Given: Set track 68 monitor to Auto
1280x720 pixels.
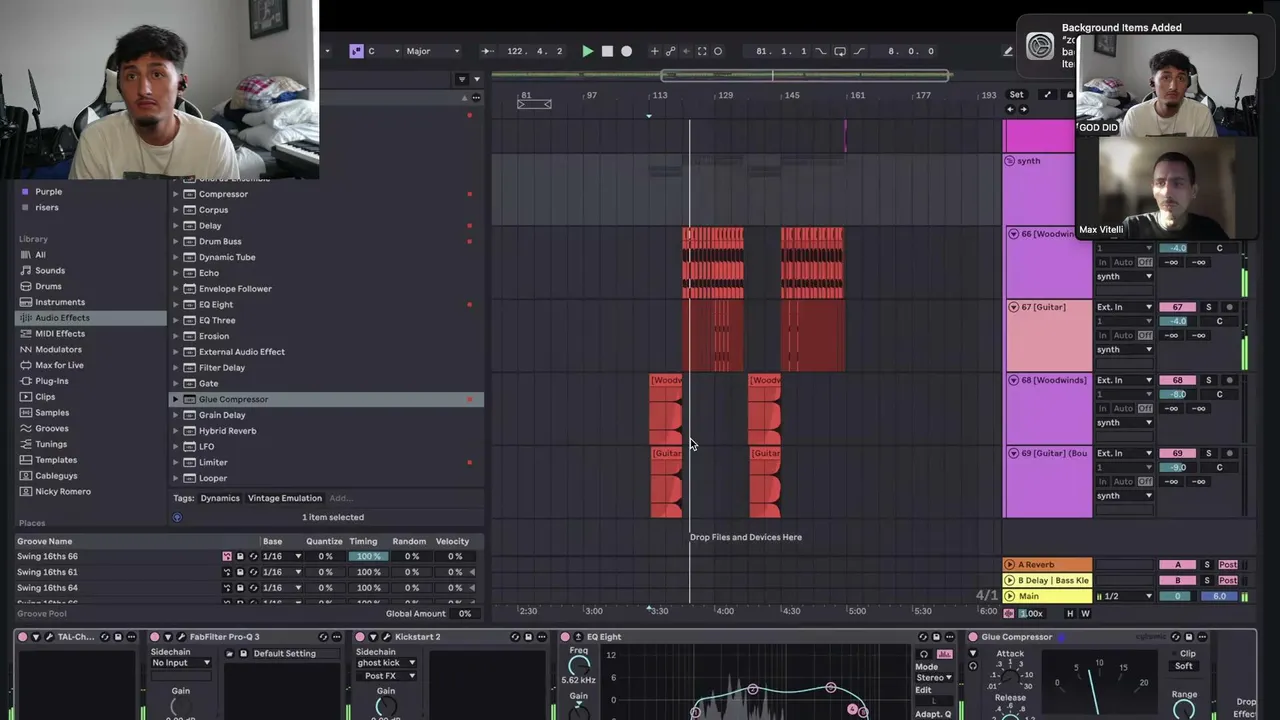Looking at the screenshot, I should coord(1124,408).
